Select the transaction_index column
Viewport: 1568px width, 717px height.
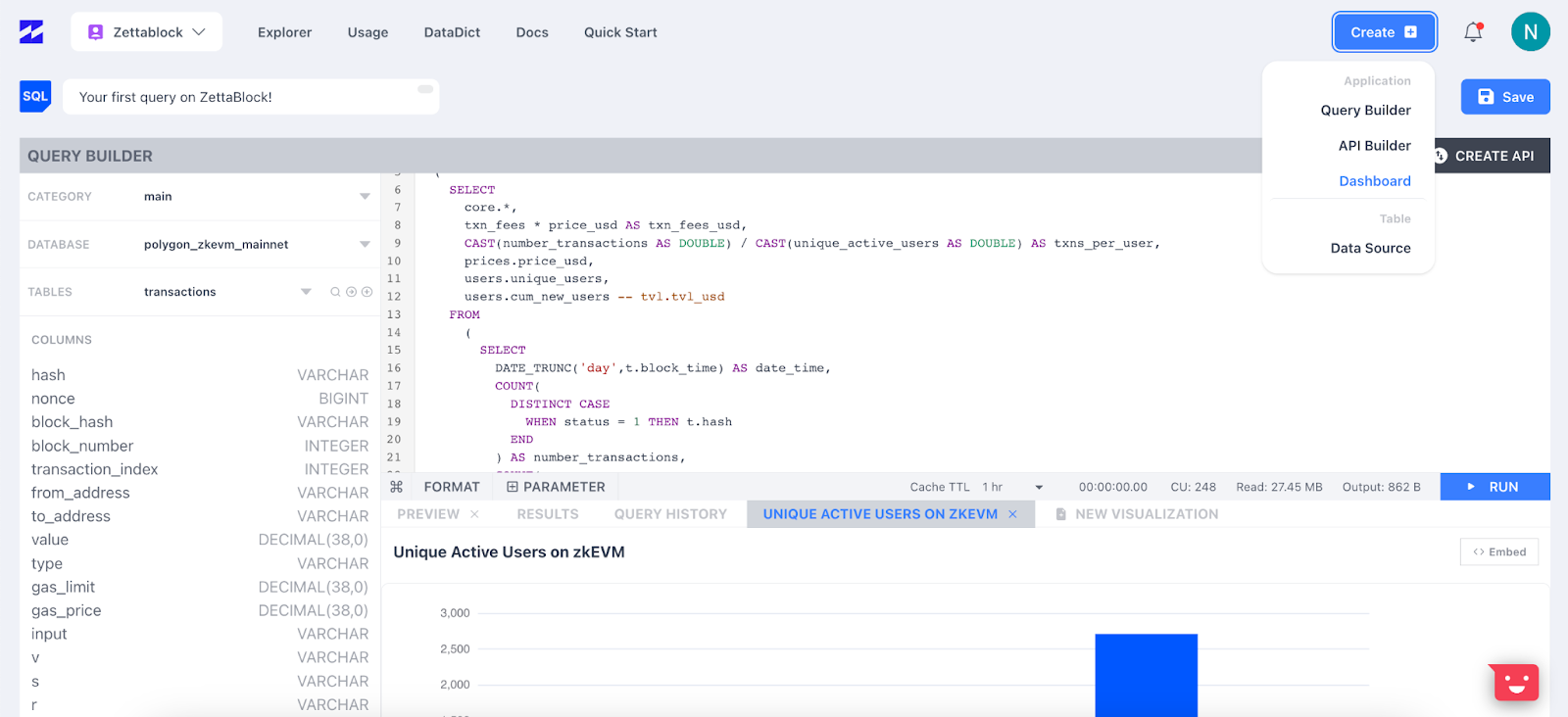(x=200, y=469)
